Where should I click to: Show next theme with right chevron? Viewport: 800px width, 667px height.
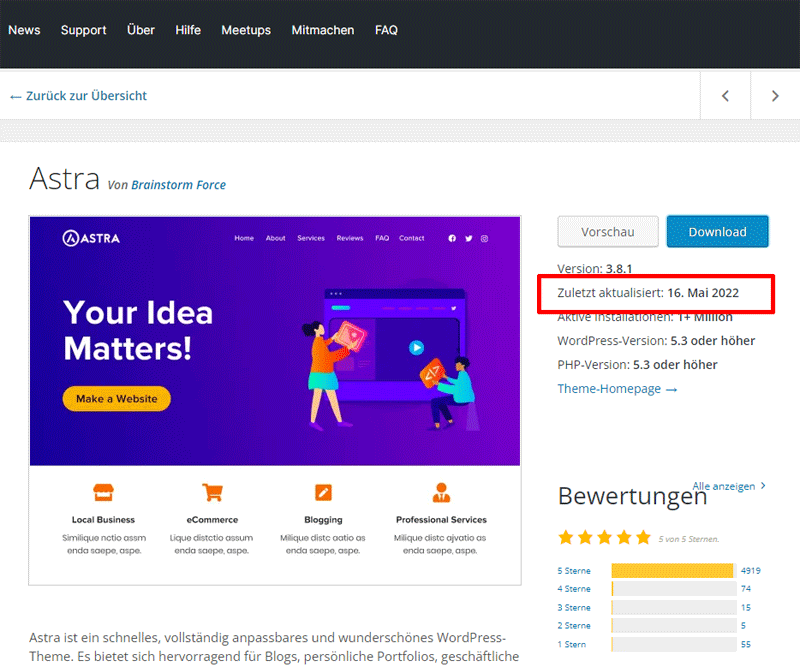pyautogui.click(x=775, y=96)
